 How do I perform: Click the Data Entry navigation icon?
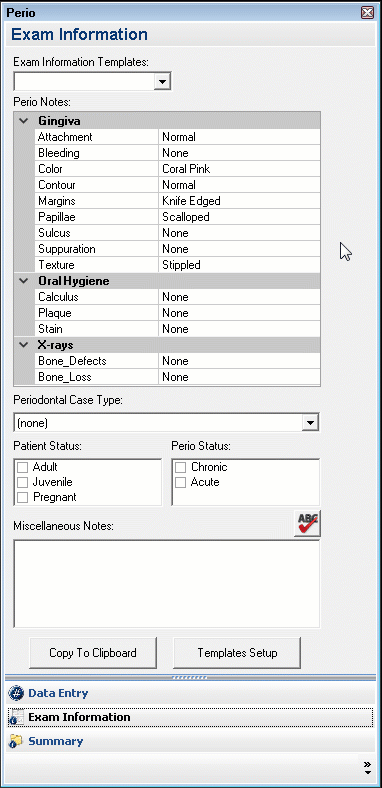click(17, 693)
